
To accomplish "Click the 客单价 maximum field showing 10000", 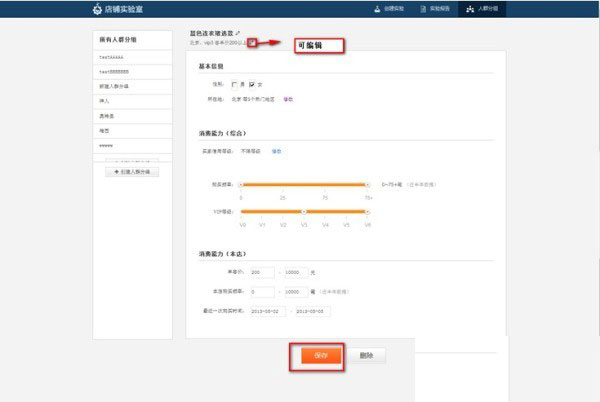I will tap(296, 273).
